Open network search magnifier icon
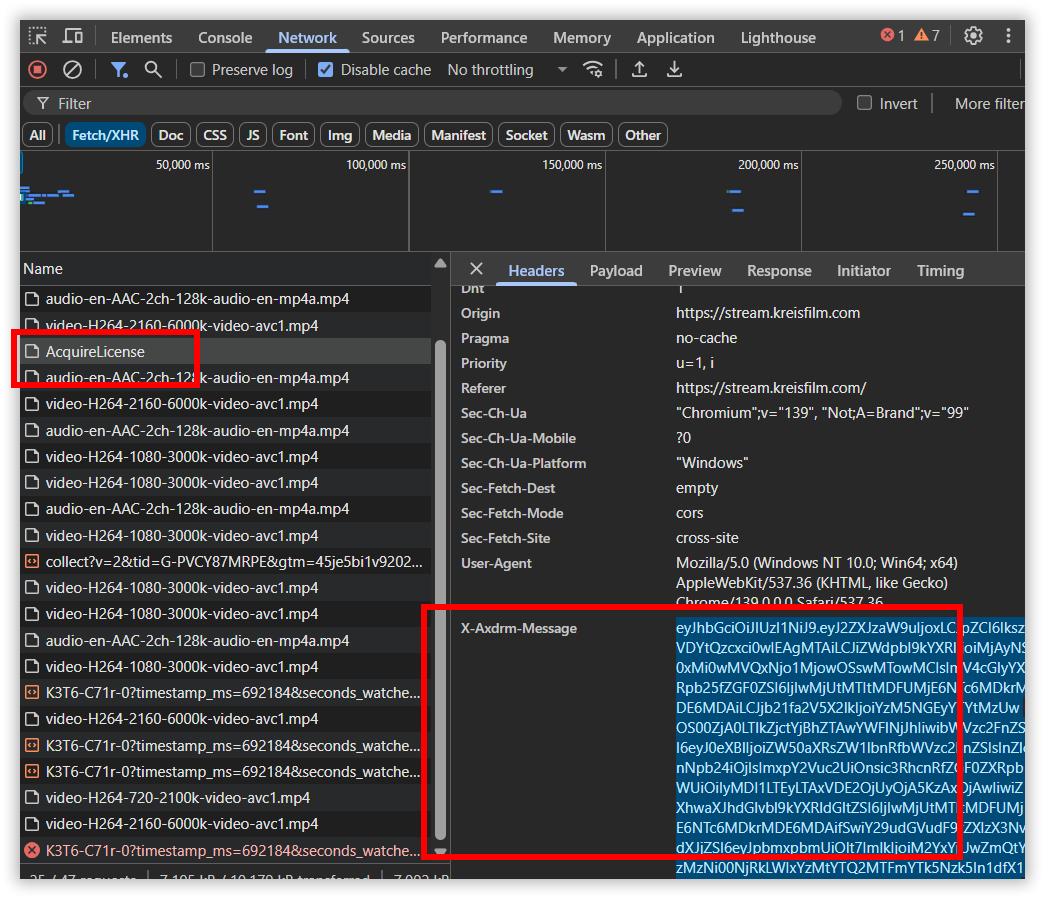This screenshot has width=1045, height=899. point(153,70)
